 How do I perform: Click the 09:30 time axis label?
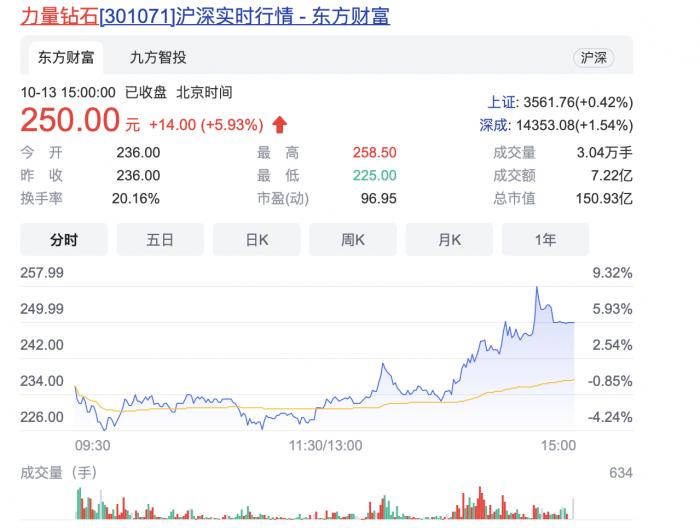pos(92,445)
